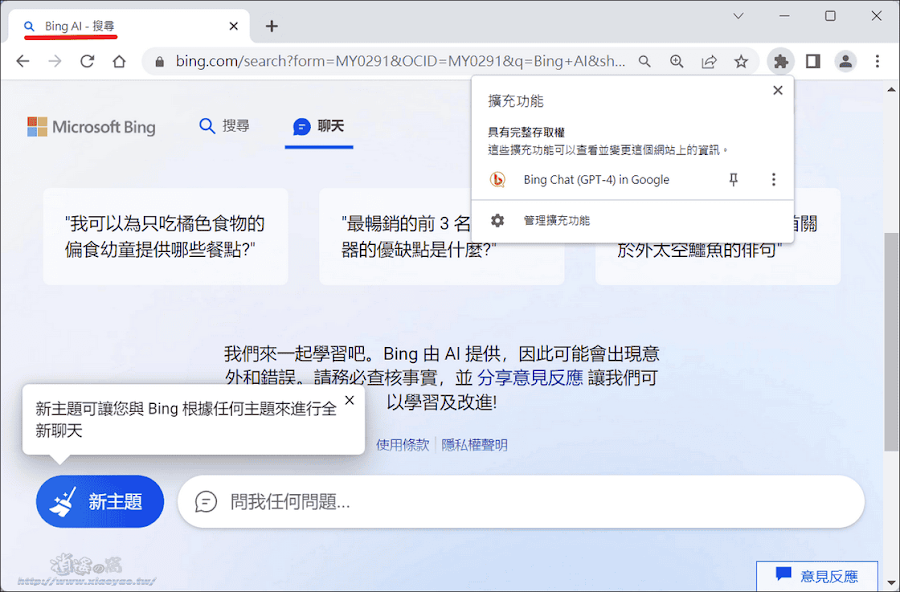900x592 pixels.
Task: Open the 隱私權聲明 link
Action: (x=474, y=445)
